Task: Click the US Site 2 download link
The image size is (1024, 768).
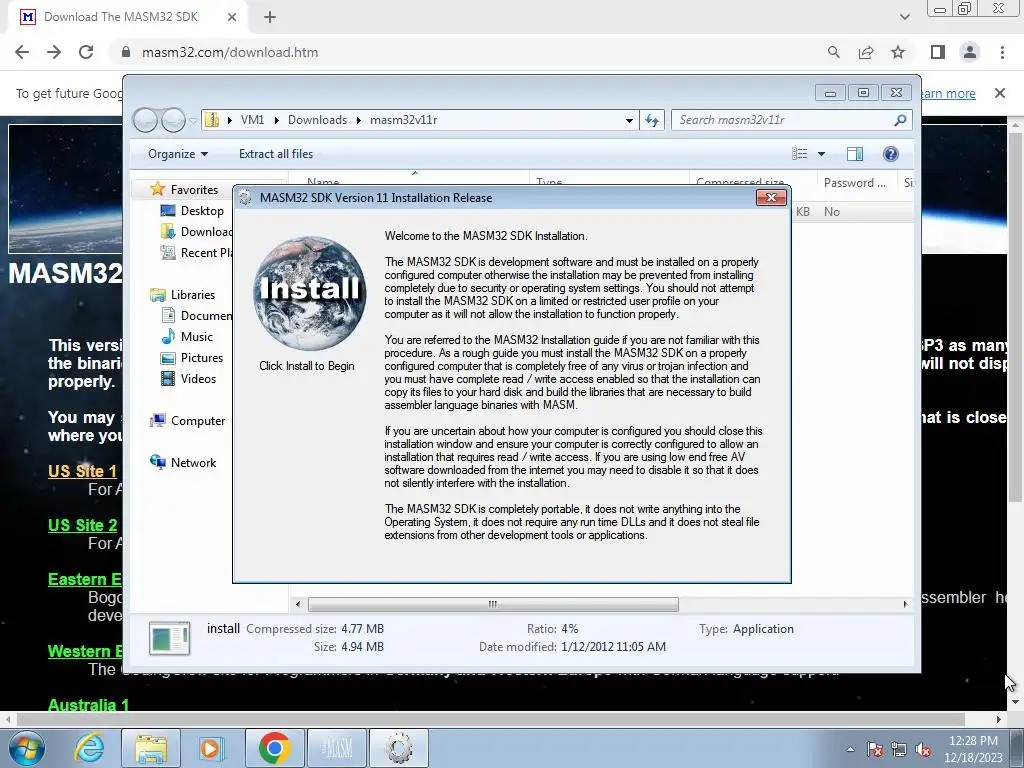Action: click(82, 526)
